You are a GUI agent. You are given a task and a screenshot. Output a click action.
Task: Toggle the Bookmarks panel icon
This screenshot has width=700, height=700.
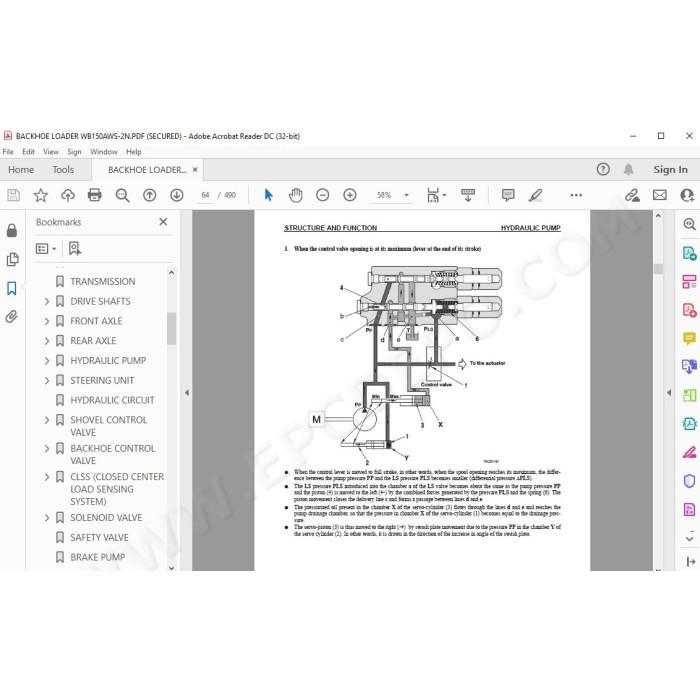[12, 288]
